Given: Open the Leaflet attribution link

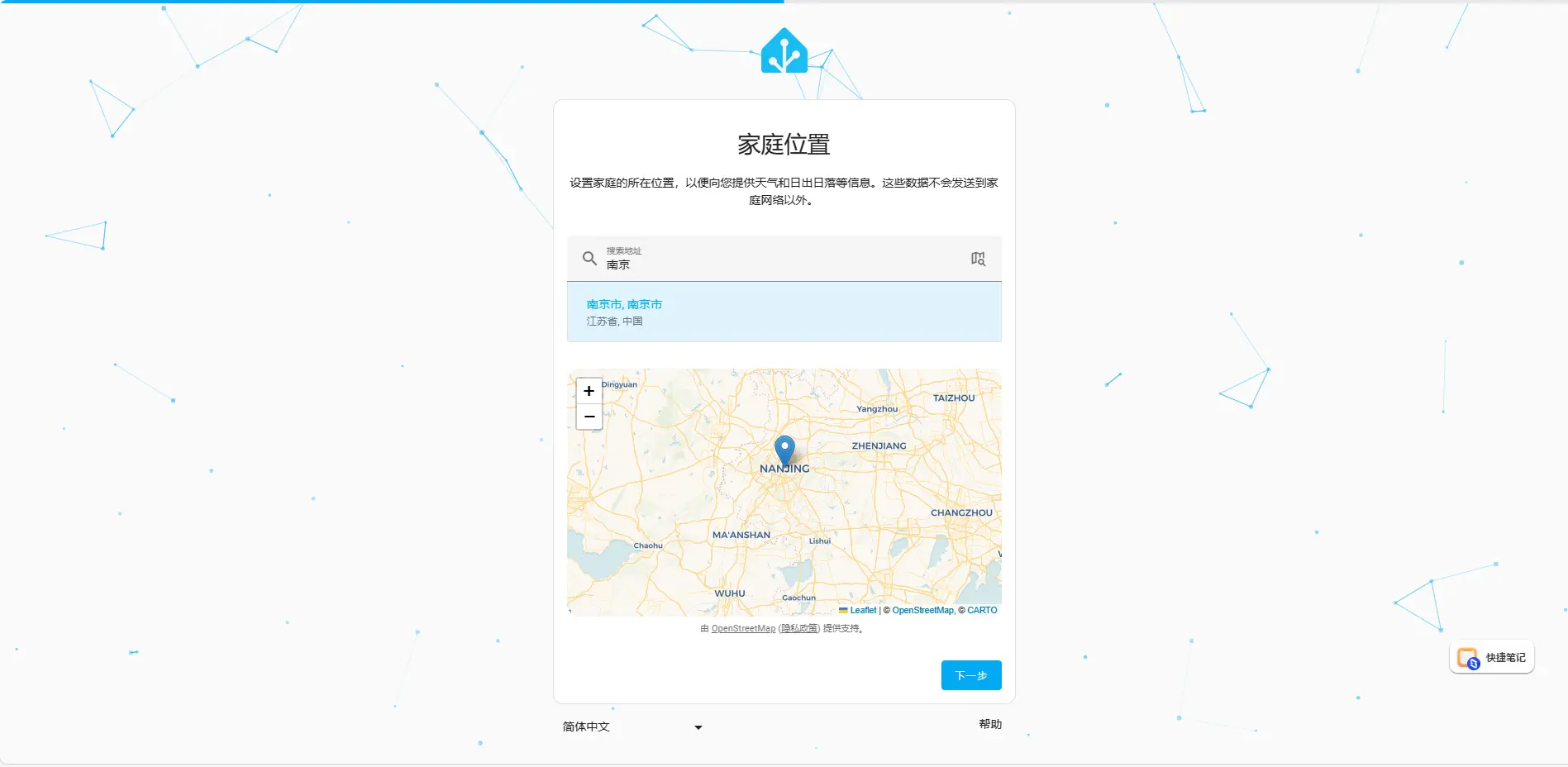Looking at the screenshot, I should [863, 610].
